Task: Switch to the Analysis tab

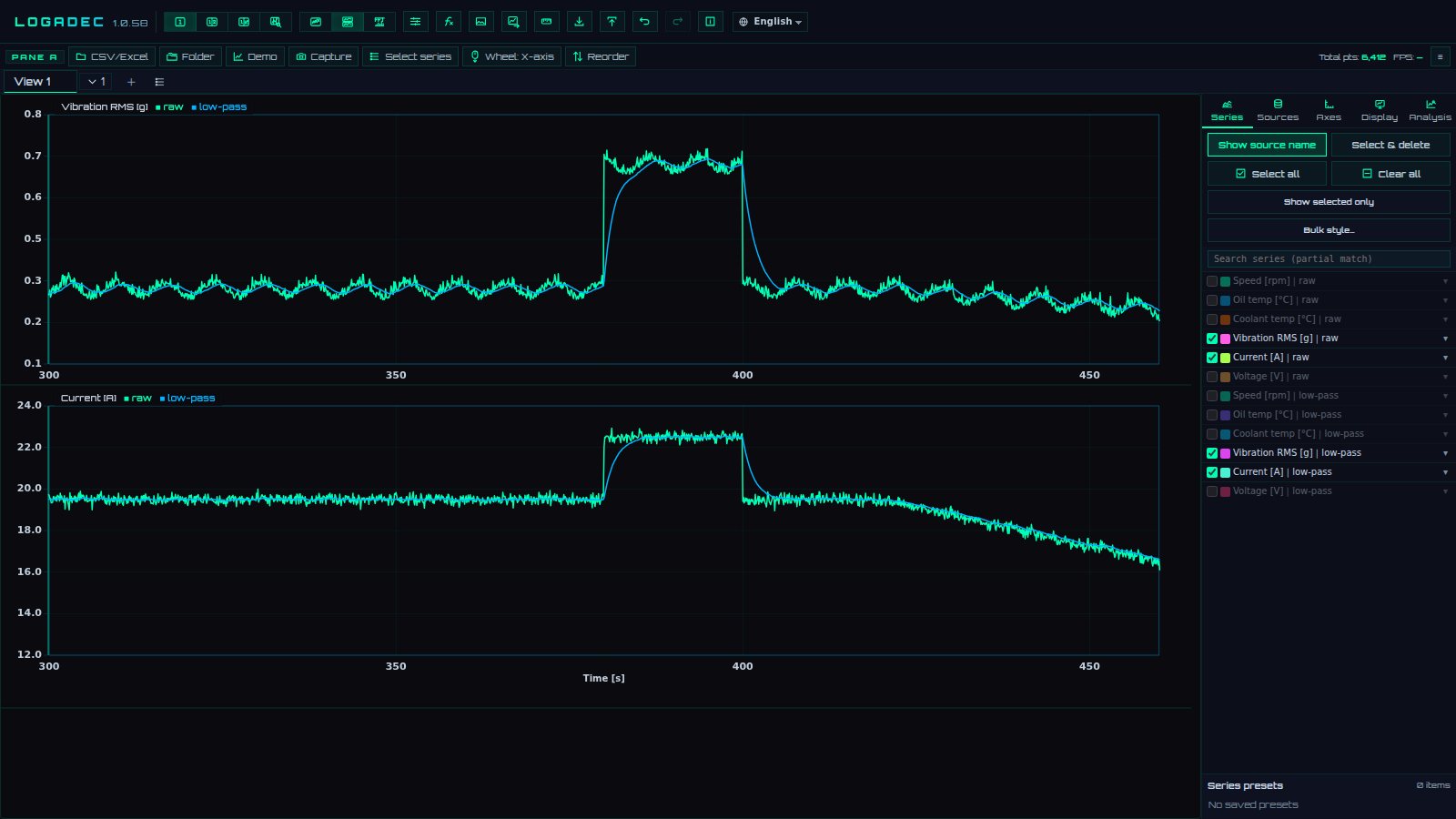Action: 1430,110
